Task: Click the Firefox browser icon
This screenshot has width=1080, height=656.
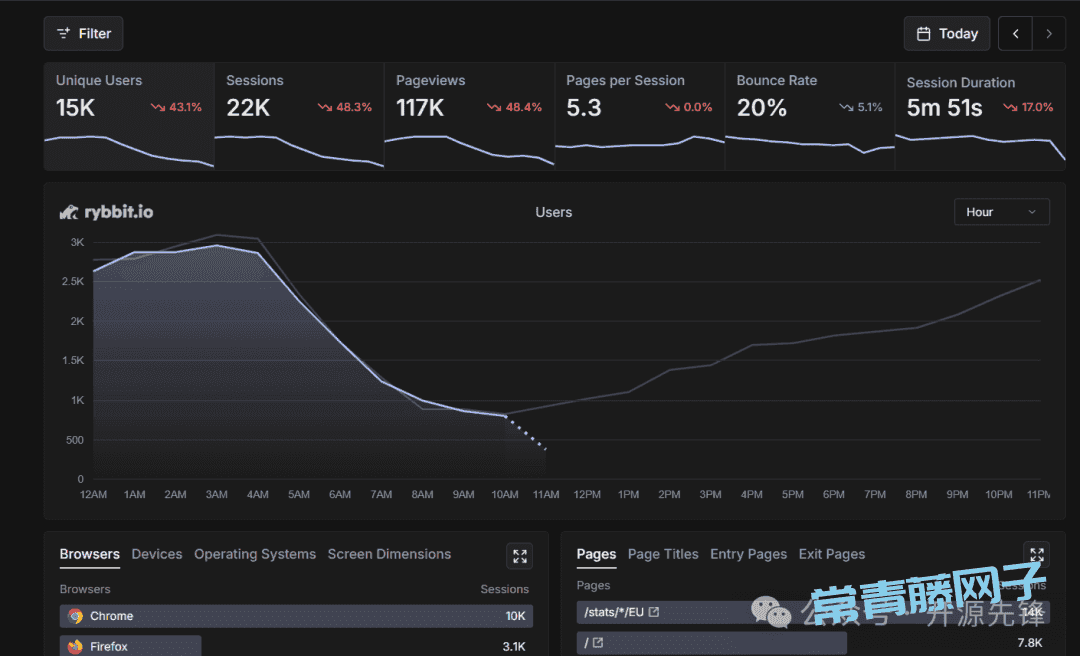Action: click(x=75, y=647)
